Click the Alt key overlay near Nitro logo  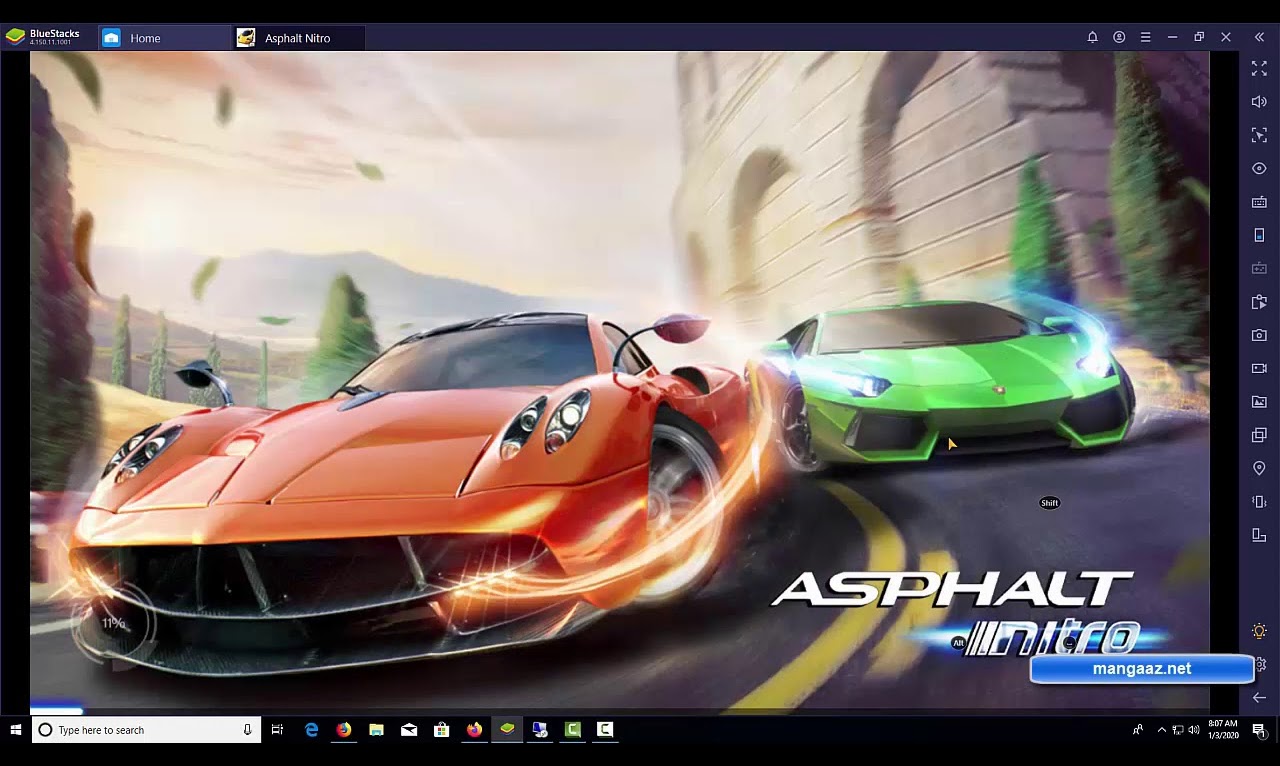click(958, 643)
